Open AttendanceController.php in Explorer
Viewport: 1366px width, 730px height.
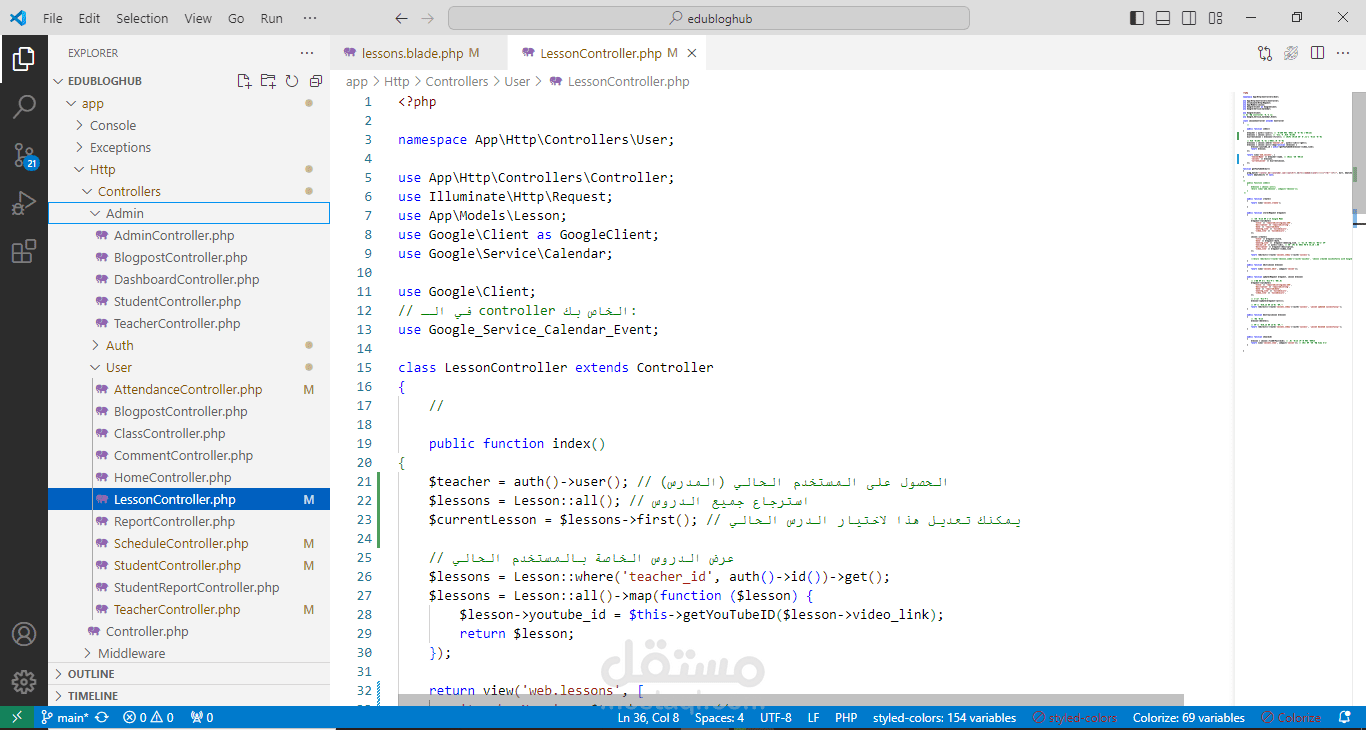click(x=188, y=389)
